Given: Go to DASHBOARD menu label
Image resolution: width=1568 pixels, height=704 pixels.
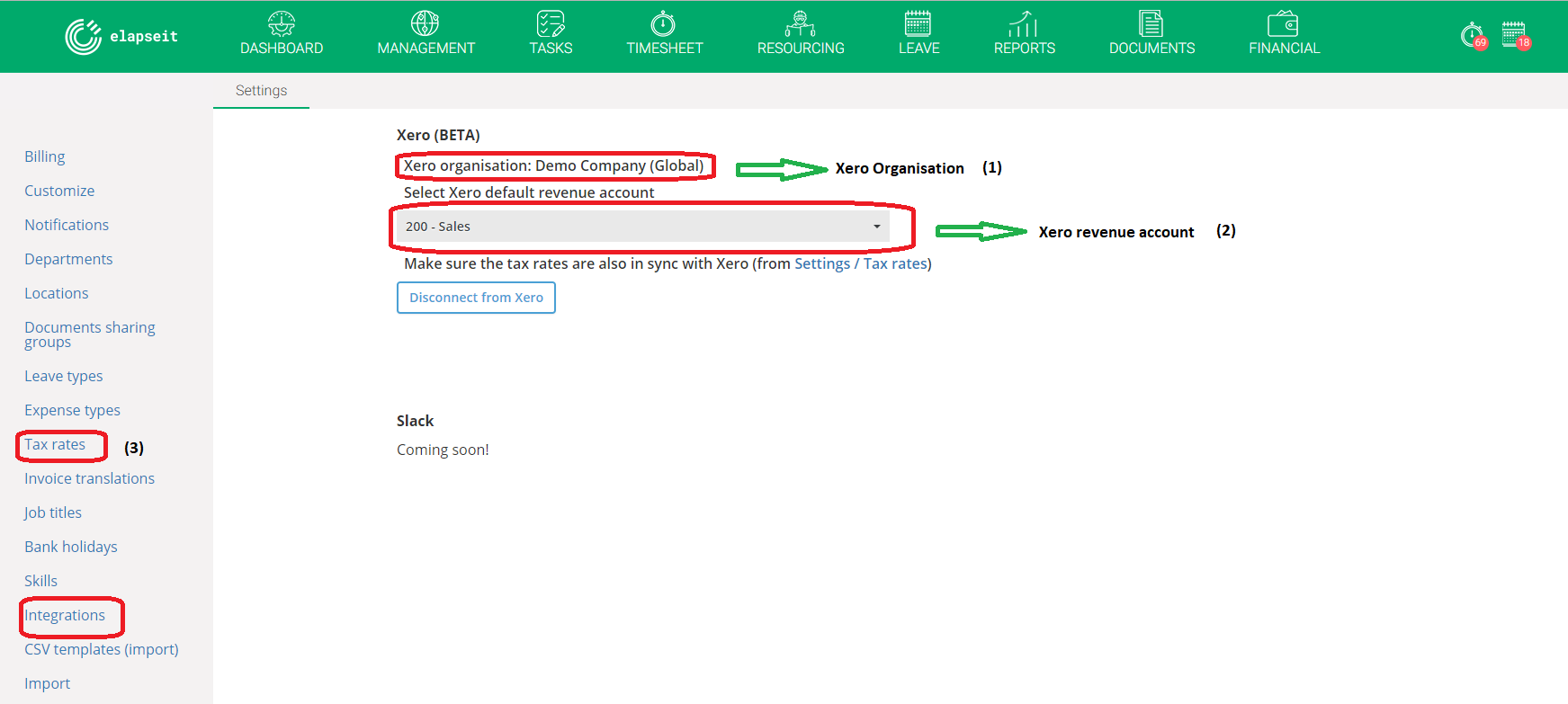Looking at the screenshot, I should (282, 49).
